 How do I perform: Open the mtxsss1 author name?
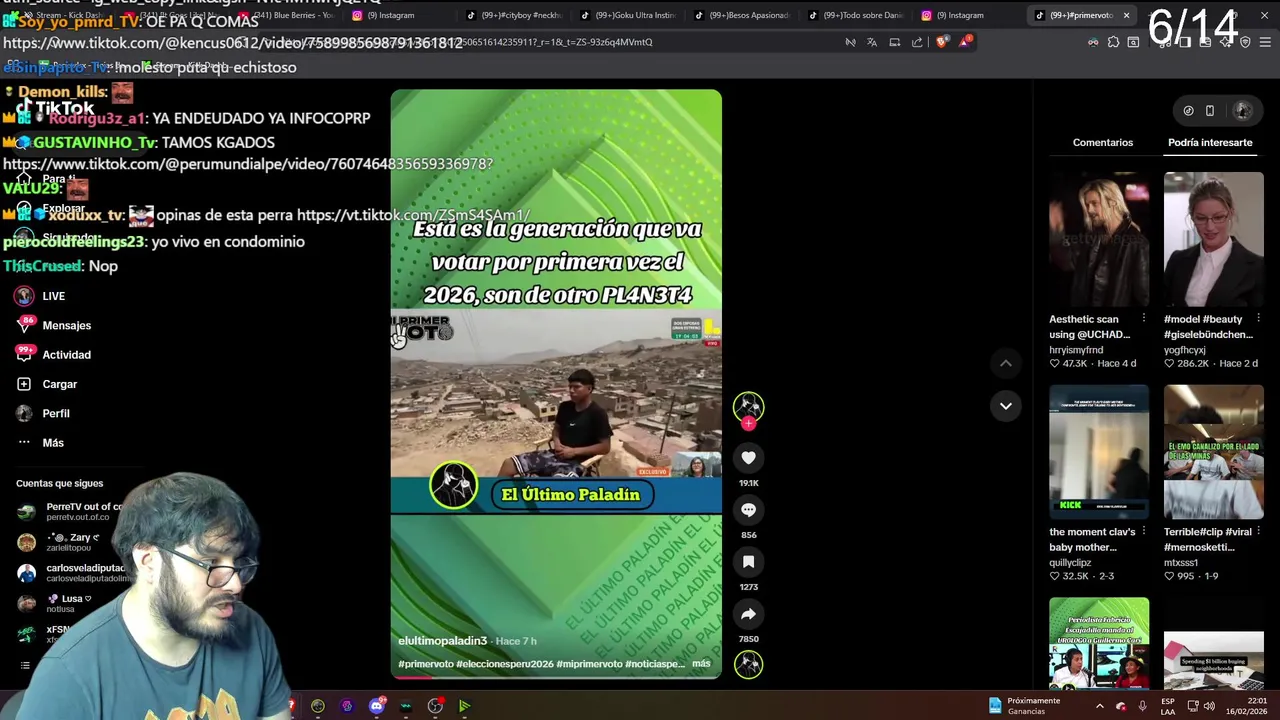tap(1181, 563)
